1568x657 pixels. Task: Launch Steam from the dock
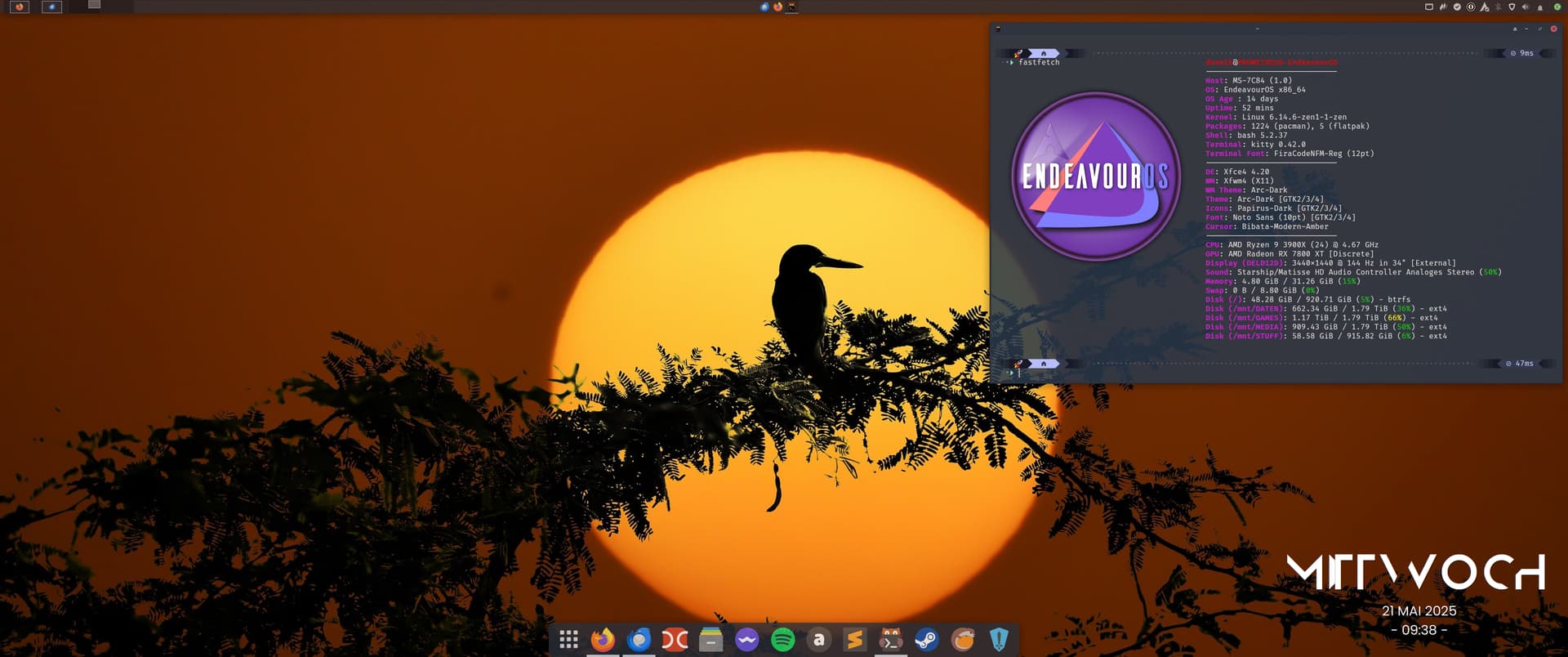(926, 640)
